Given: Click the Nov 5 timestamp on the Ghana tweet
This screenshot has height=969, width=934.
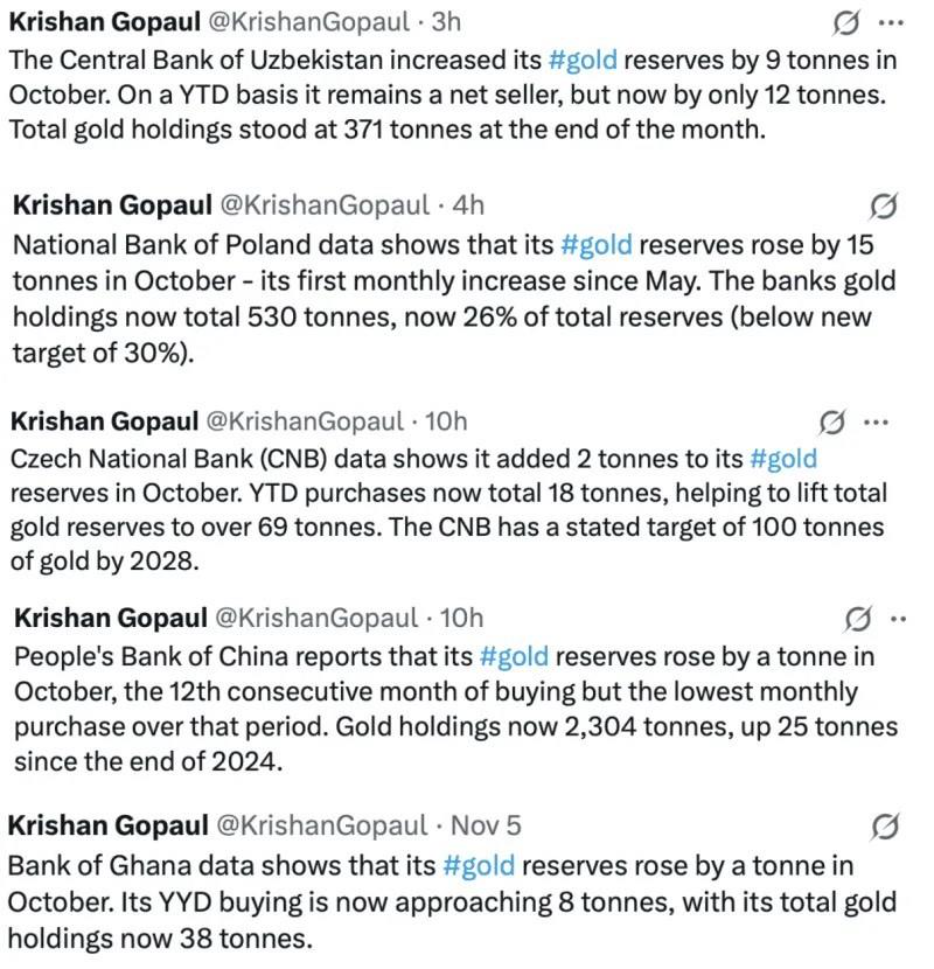Looking at the screenshot, I should pyautogui.click(x=486, y=826).
